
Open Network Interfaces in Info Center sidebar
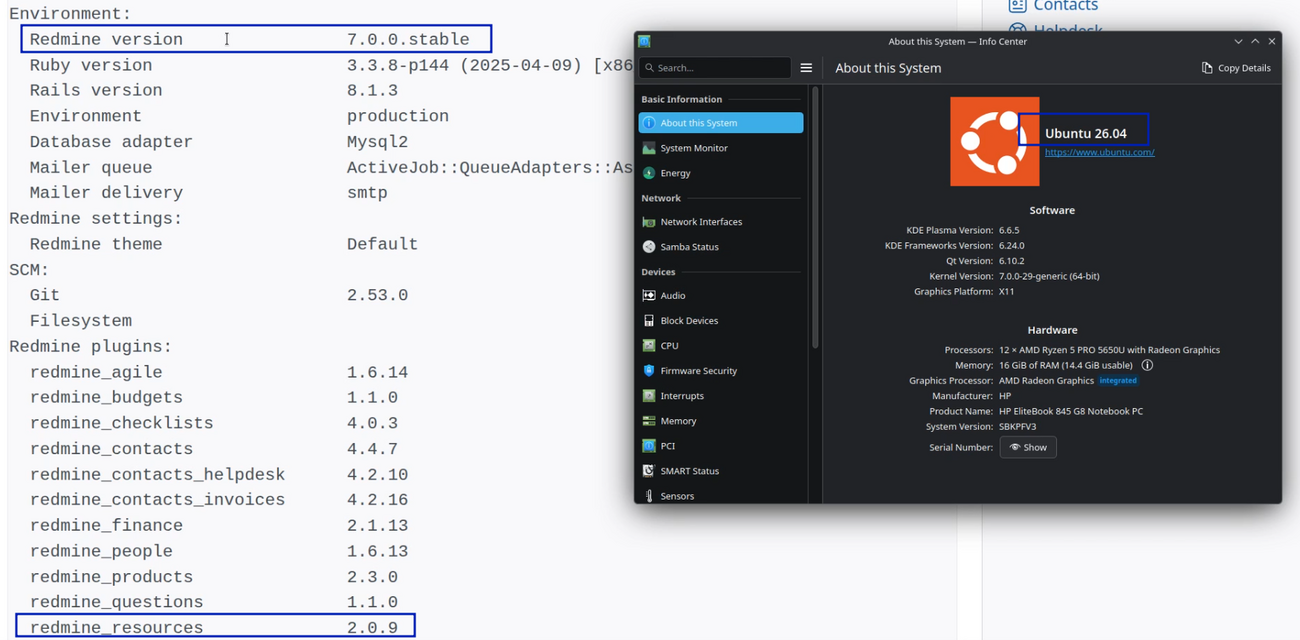[720, 221]
